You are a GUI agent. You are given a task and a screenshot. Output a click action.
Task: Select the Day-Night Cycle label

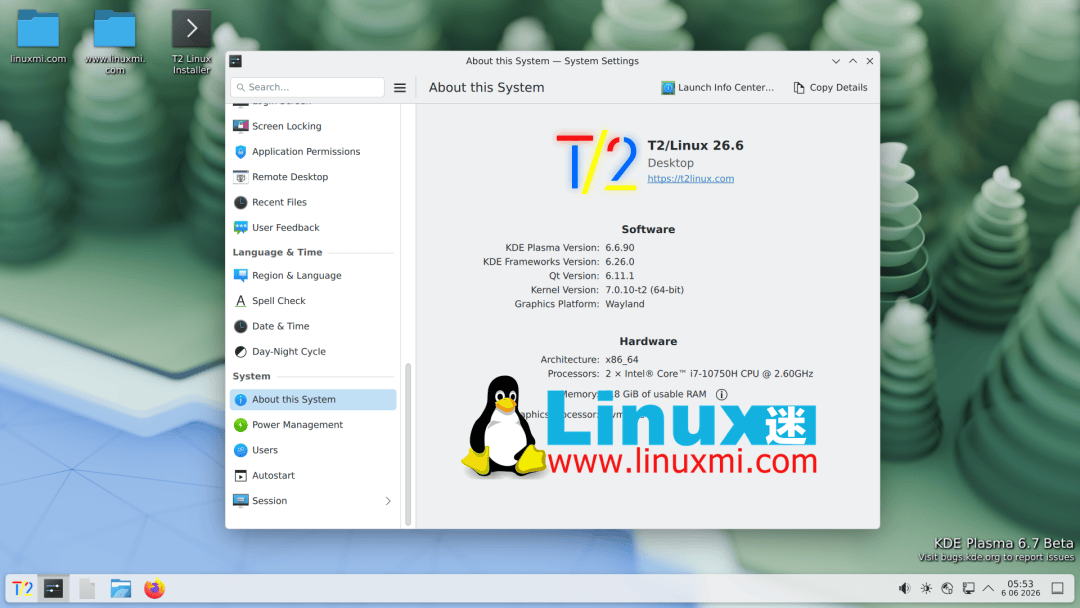pos(289,352)
